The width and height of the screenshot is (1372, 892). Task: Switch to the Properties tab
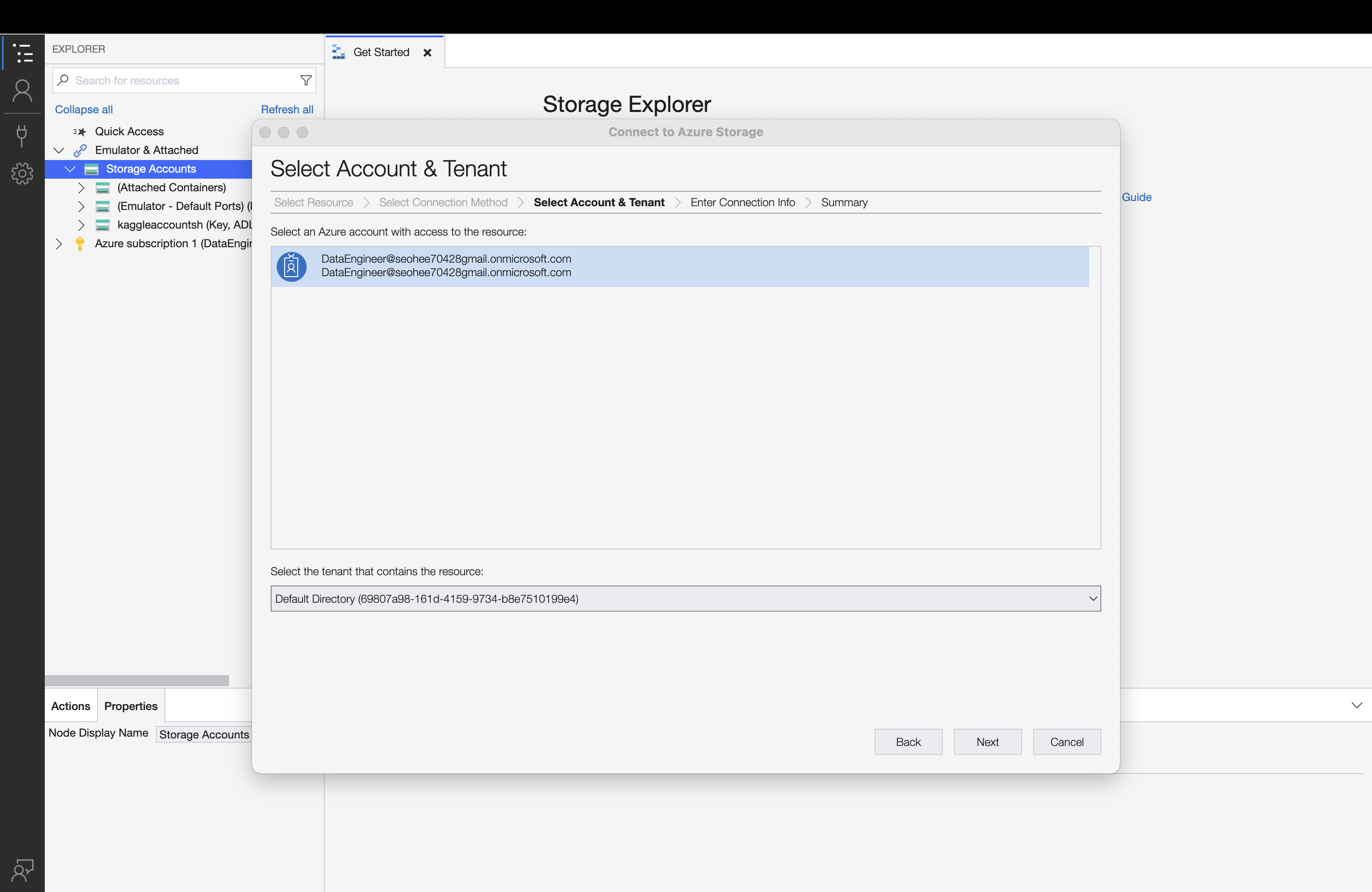coord(131,706)
